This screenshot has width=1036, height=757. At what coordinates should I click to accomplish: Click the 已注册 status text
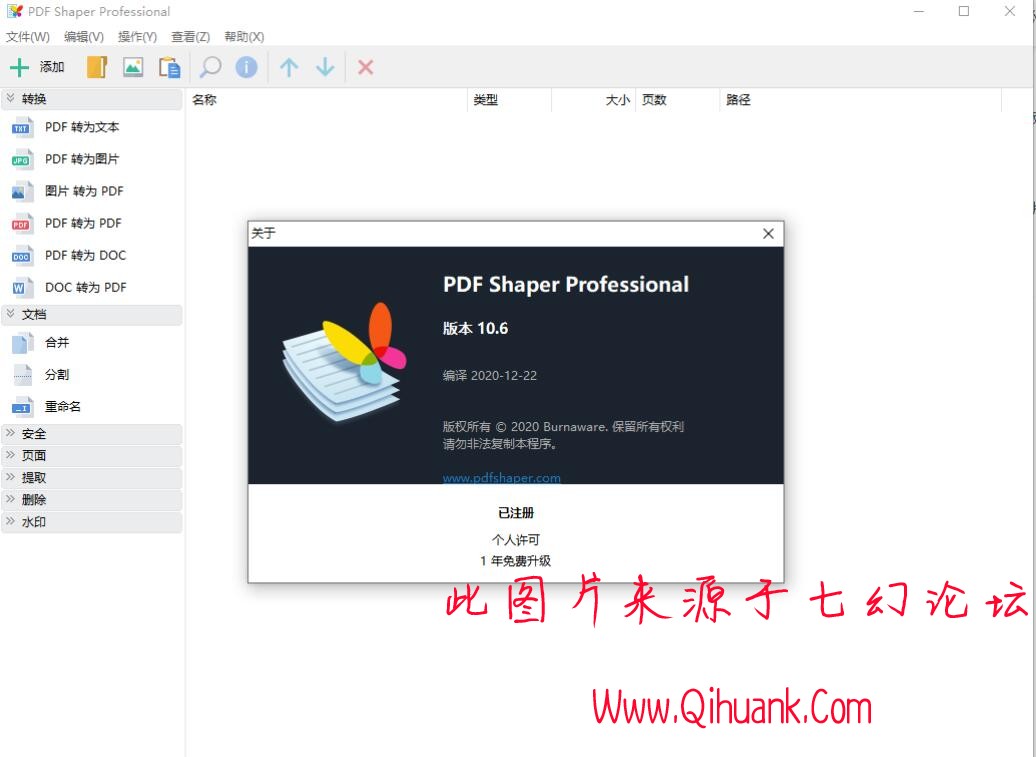pyautogui.click(x=515, y=513)
